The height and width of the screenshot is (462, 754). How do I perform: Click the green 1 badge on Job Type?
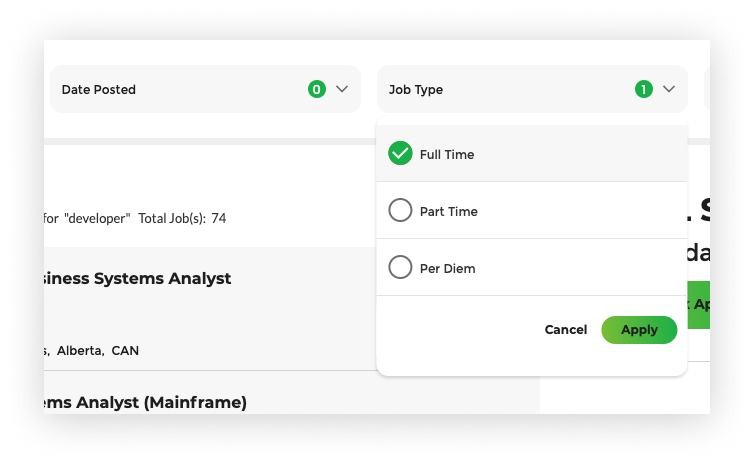pyautogui.click(x=644, y=89)
